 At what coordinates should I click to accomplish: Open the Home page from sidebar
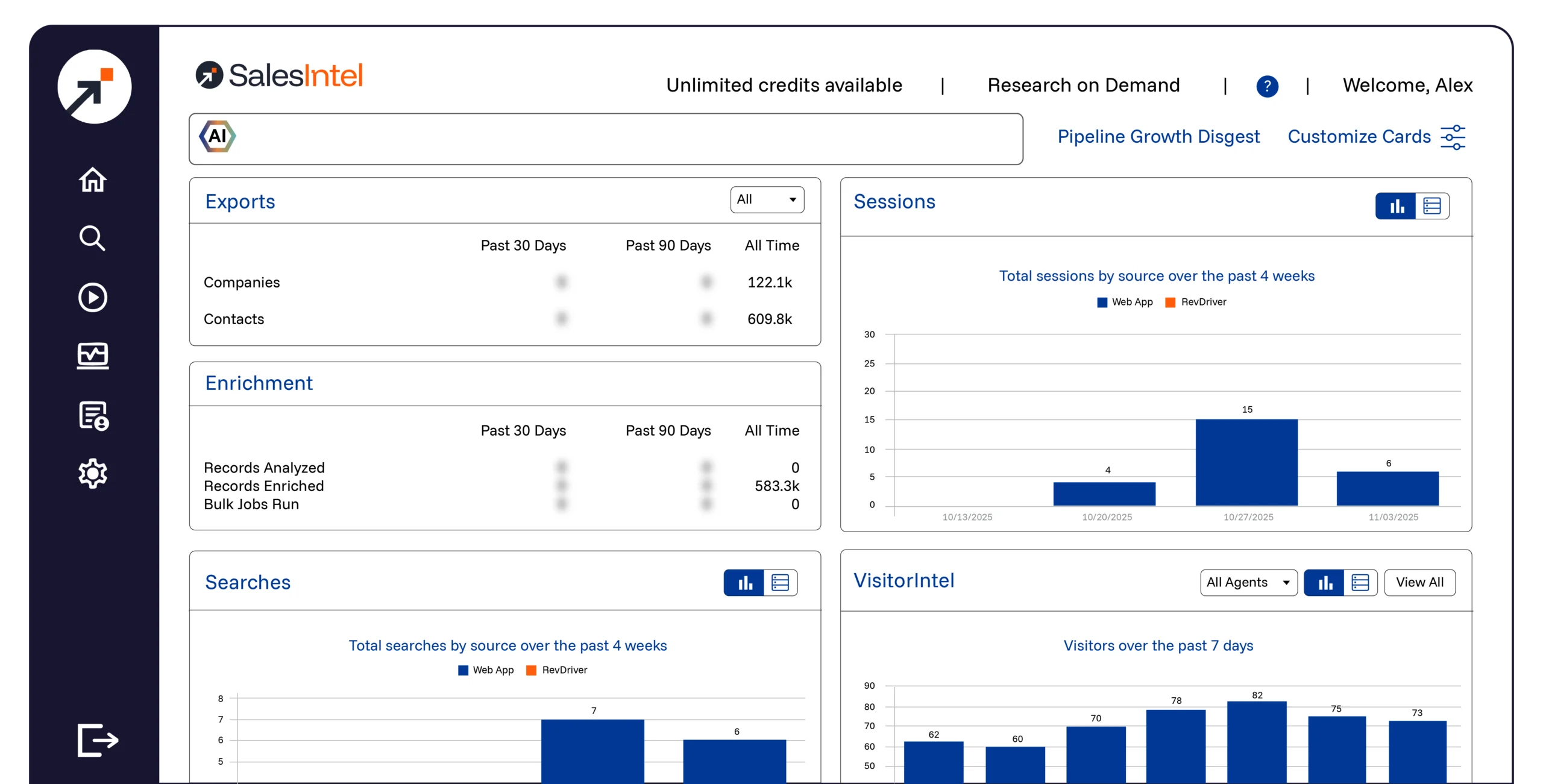point(93,180)
